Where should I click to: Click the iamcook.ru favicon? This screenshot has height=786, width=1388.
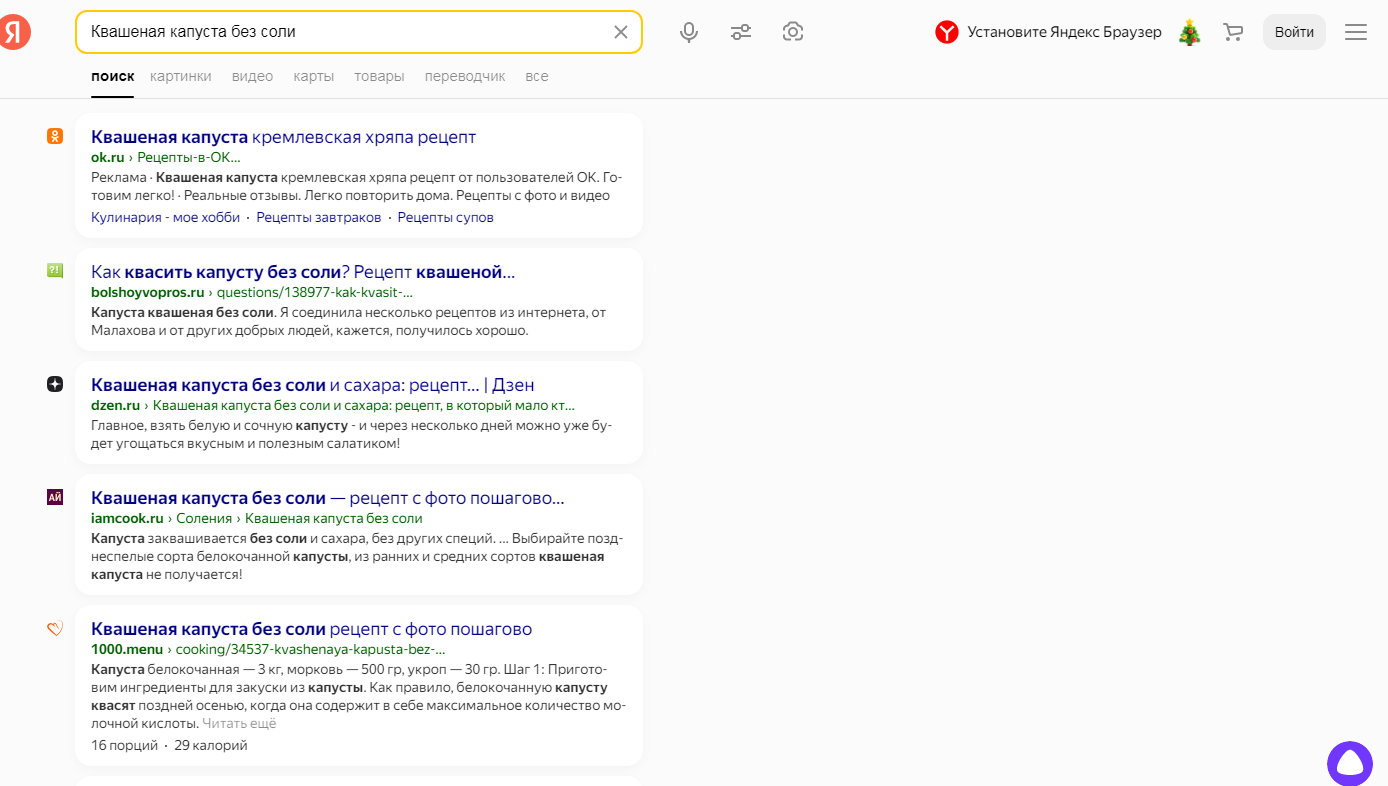point(55,497)
